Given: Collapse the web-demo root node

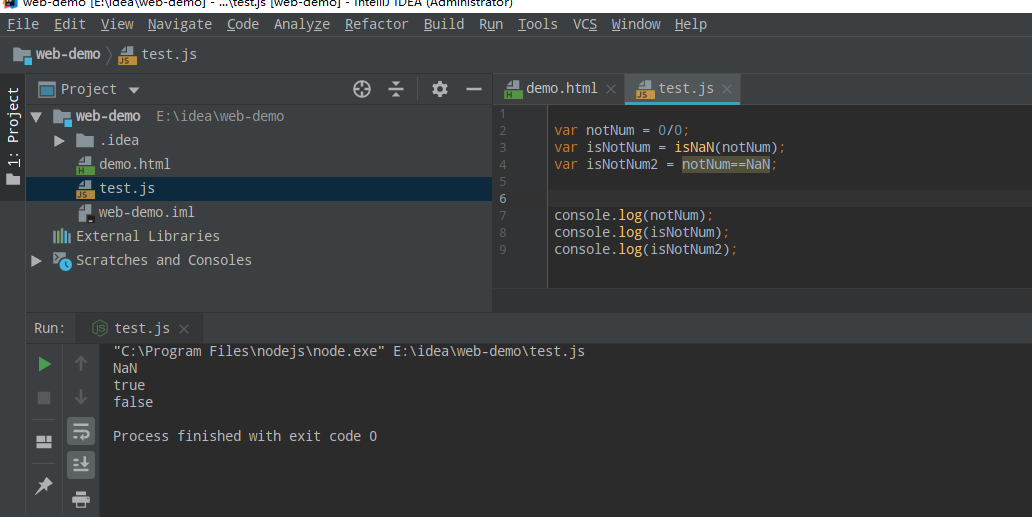Looking at the screenshot, I should [36, 117].
